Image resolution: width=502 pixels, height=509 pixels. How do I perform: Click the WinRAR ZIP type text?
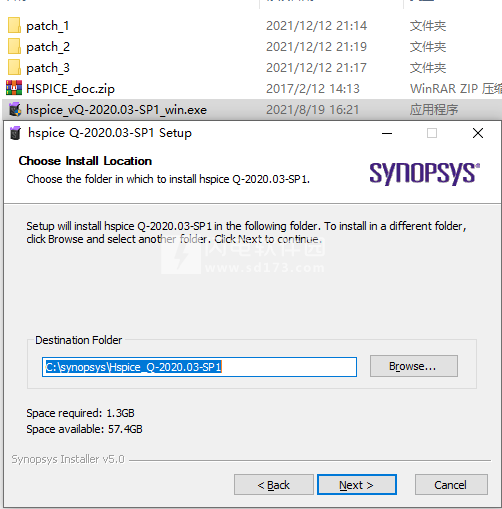pyautogui.click(x=456, y=89)
